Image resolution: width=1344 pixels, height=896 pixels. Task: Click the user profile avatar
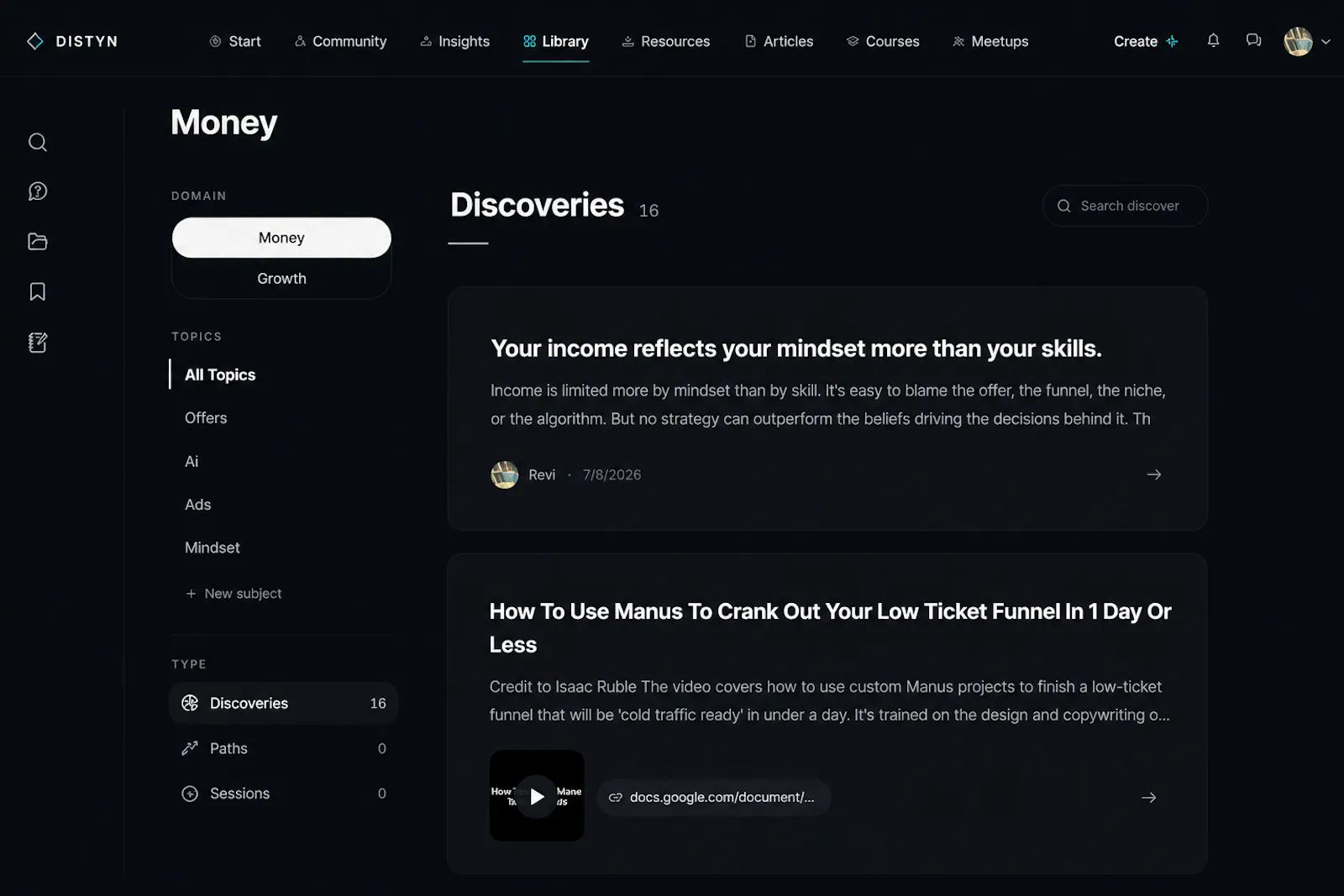pos(1298,41)
